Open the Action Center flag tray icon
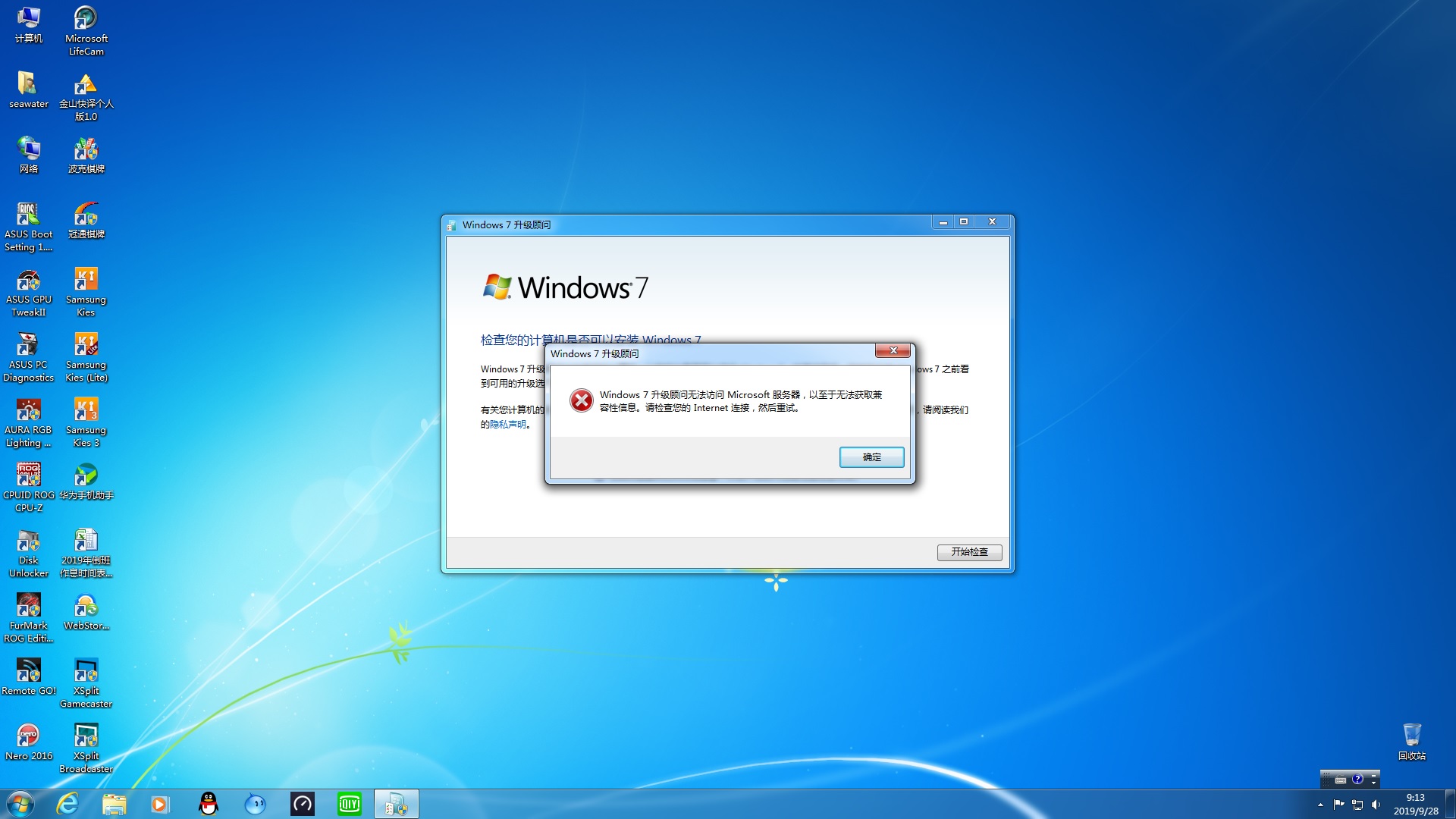Viewport: 1456px width, 819px height. [x=1338, y=805]
